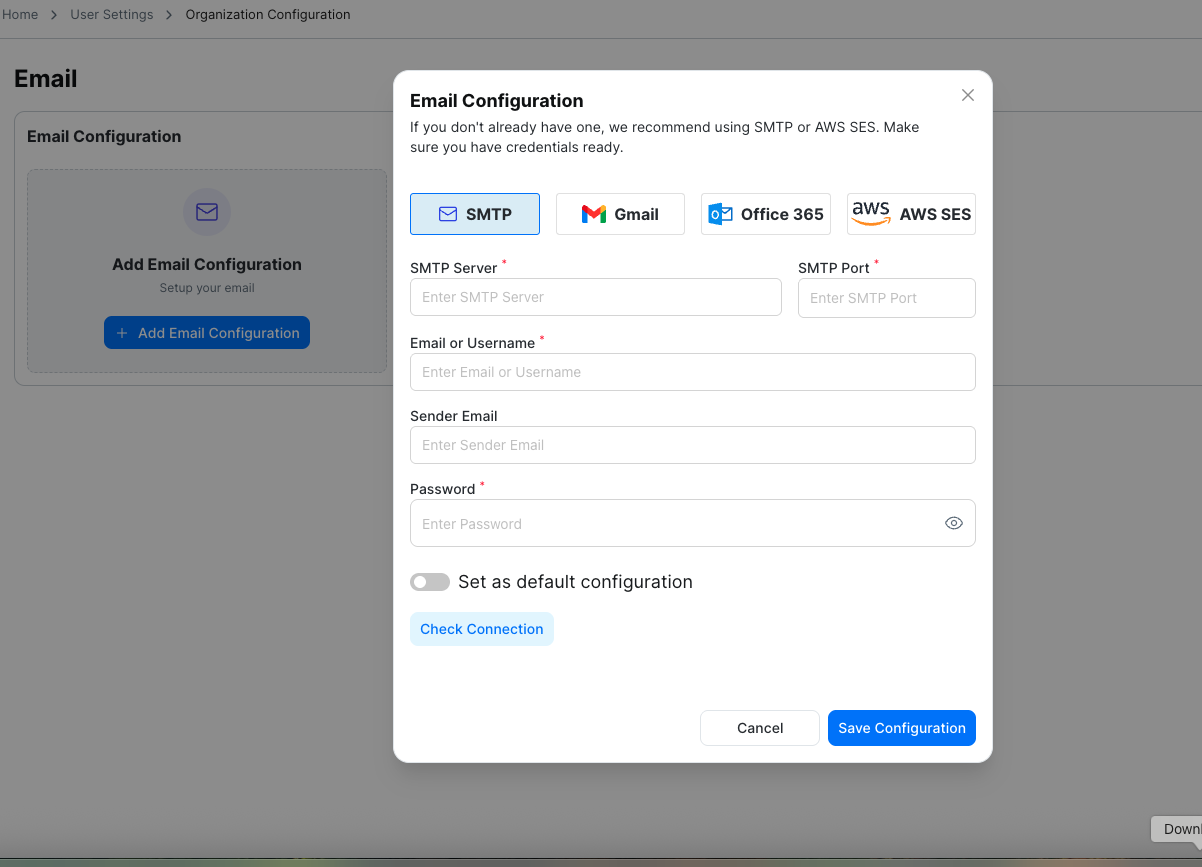Select the Organization Configuration breadcrumb item

(x=267, y=14)
